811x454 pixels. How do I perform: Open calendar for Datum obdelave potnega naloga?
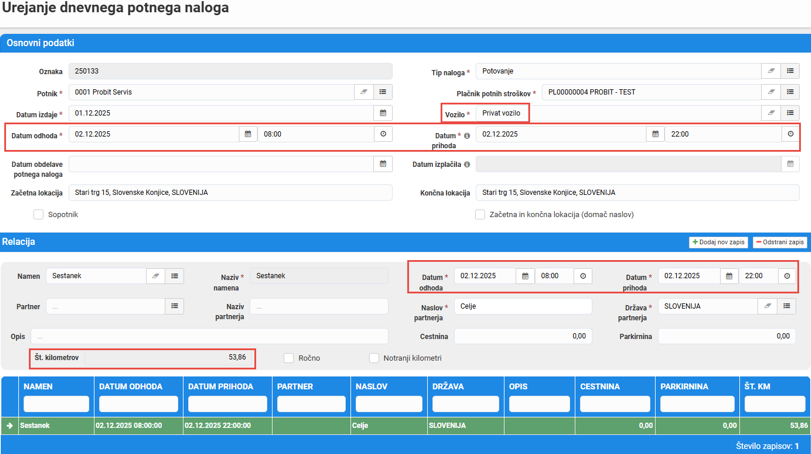[383, 164]
